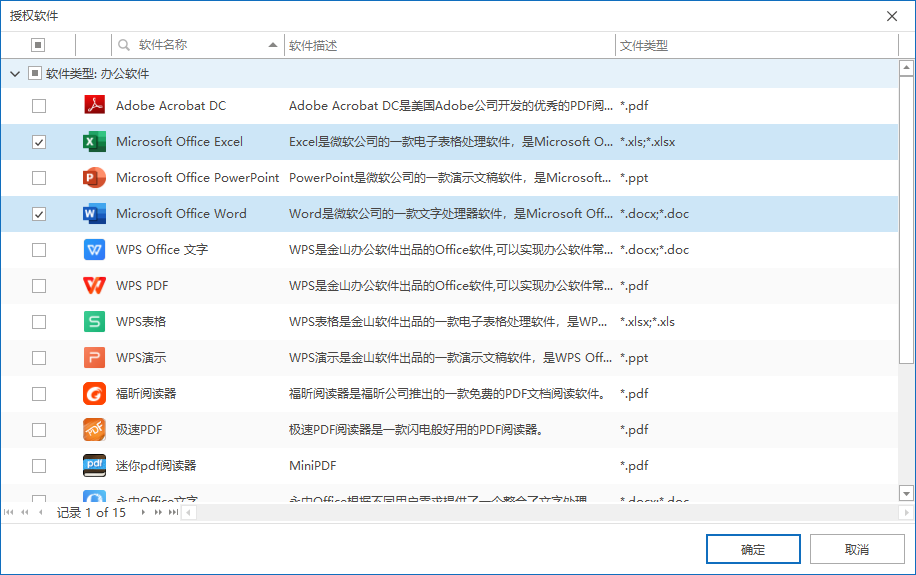916x575 pixels.
Task: Select the WPS PDF name text
Action: (x=142, y=286)
